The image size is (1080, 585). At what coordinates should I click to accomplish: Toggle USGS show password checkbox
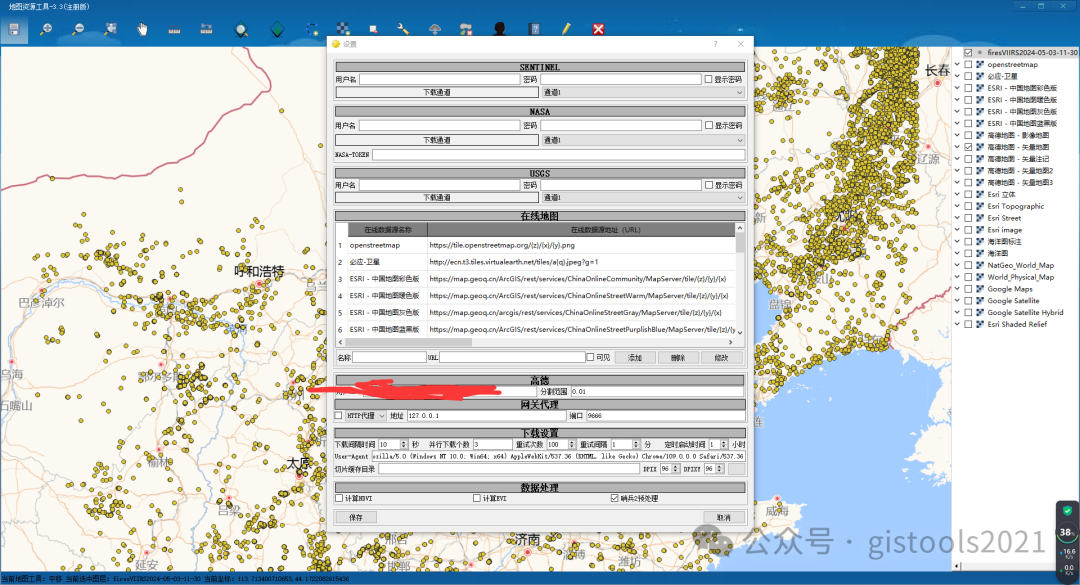[x=709, y=185]
